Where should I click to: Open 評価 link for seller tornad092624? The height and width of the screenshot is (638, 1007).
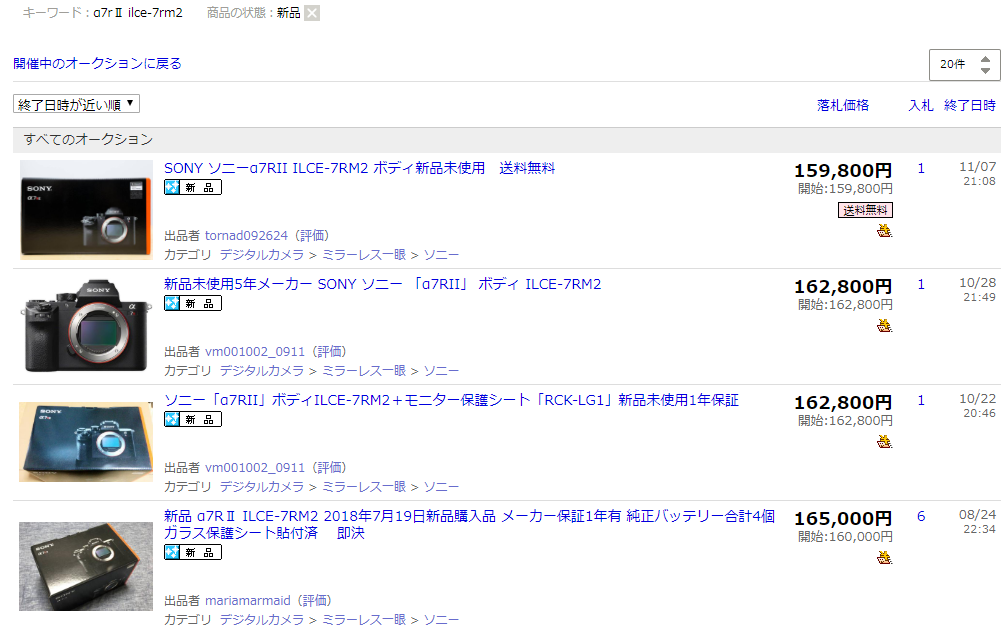[311, 236]
